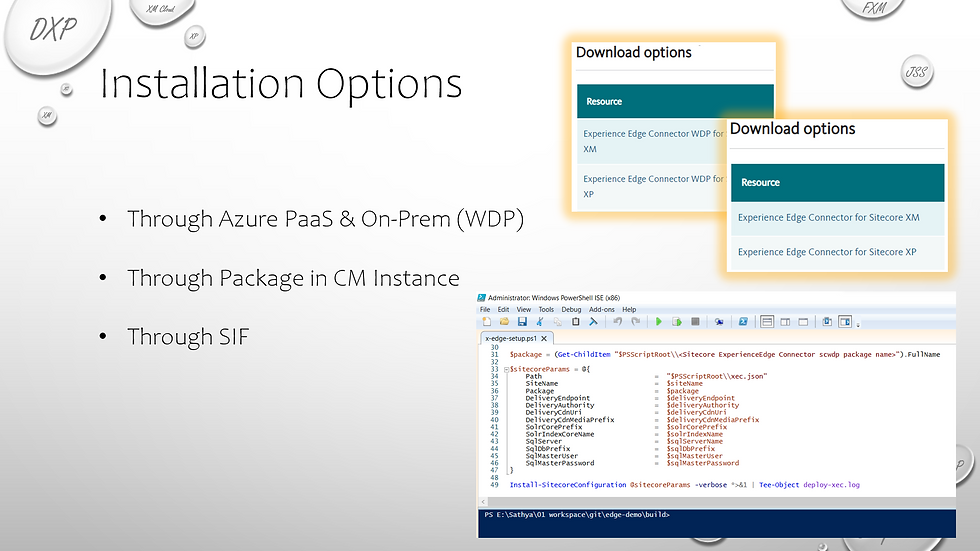Click the Start PowerShell.exe icon
Screen dimensions: 980x551
[x=743, y=322]
